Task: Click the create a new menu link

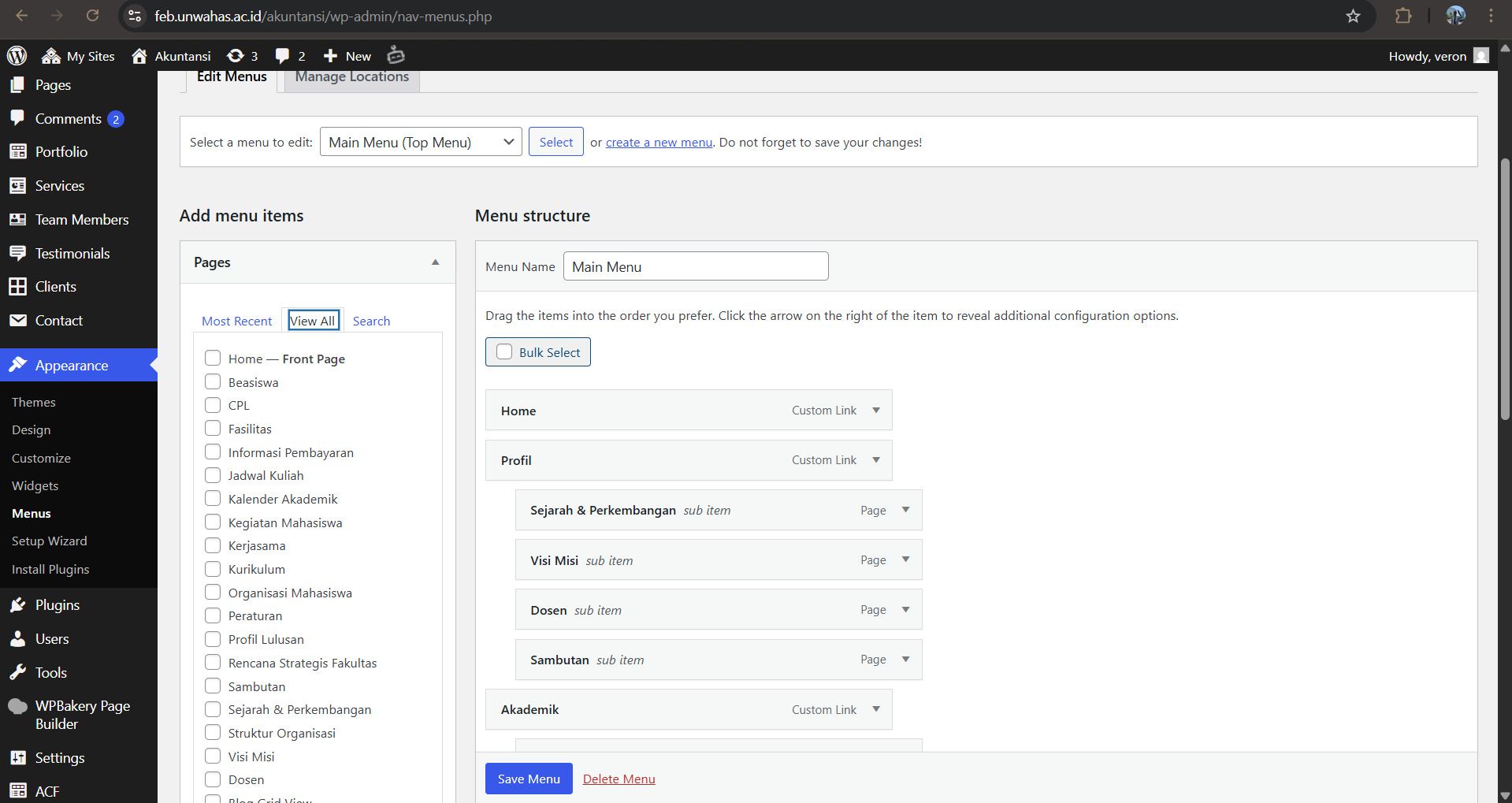Action: pos(659,143)
